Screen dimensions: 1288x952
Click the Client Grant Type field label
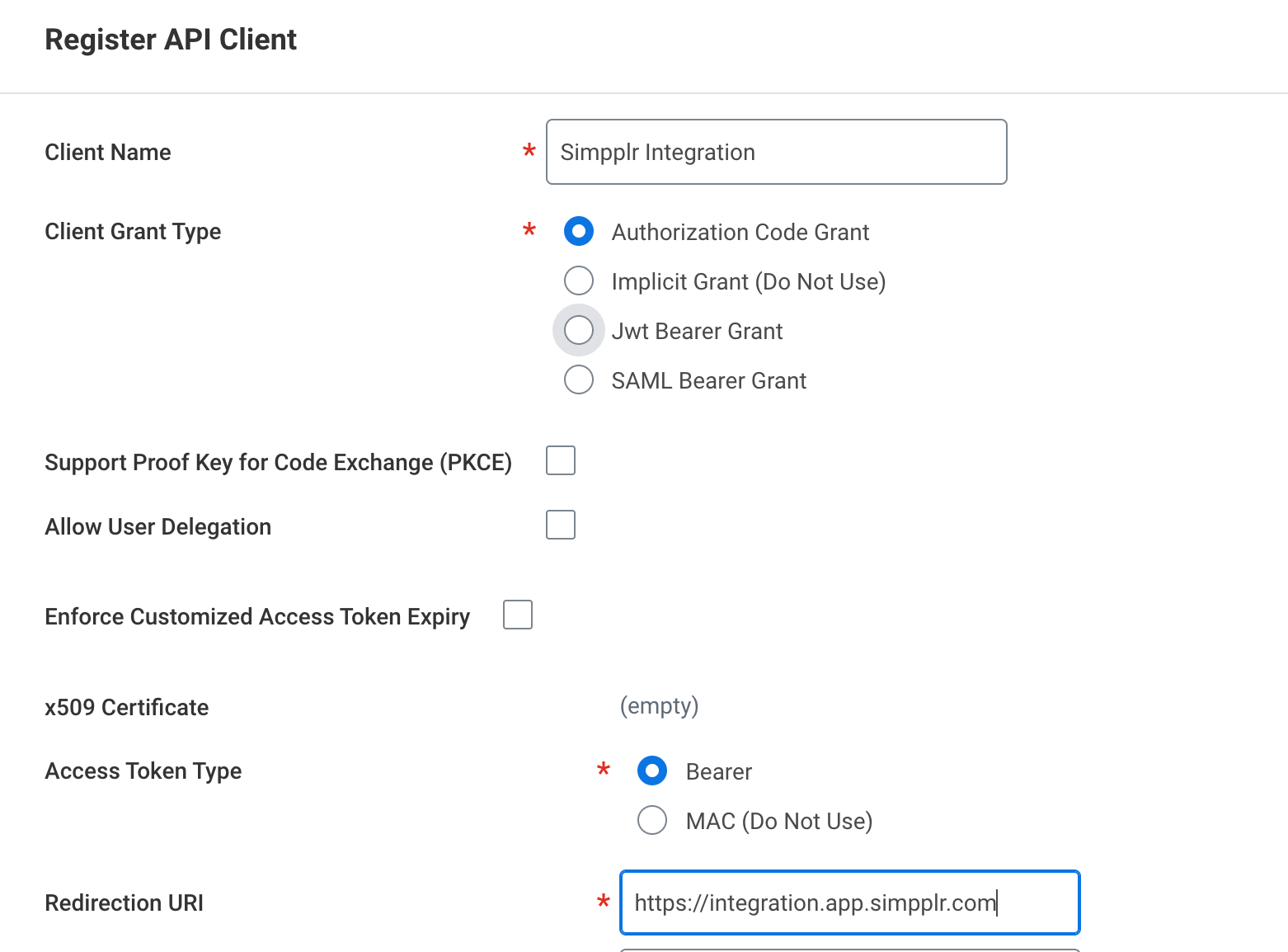[133, 232]
